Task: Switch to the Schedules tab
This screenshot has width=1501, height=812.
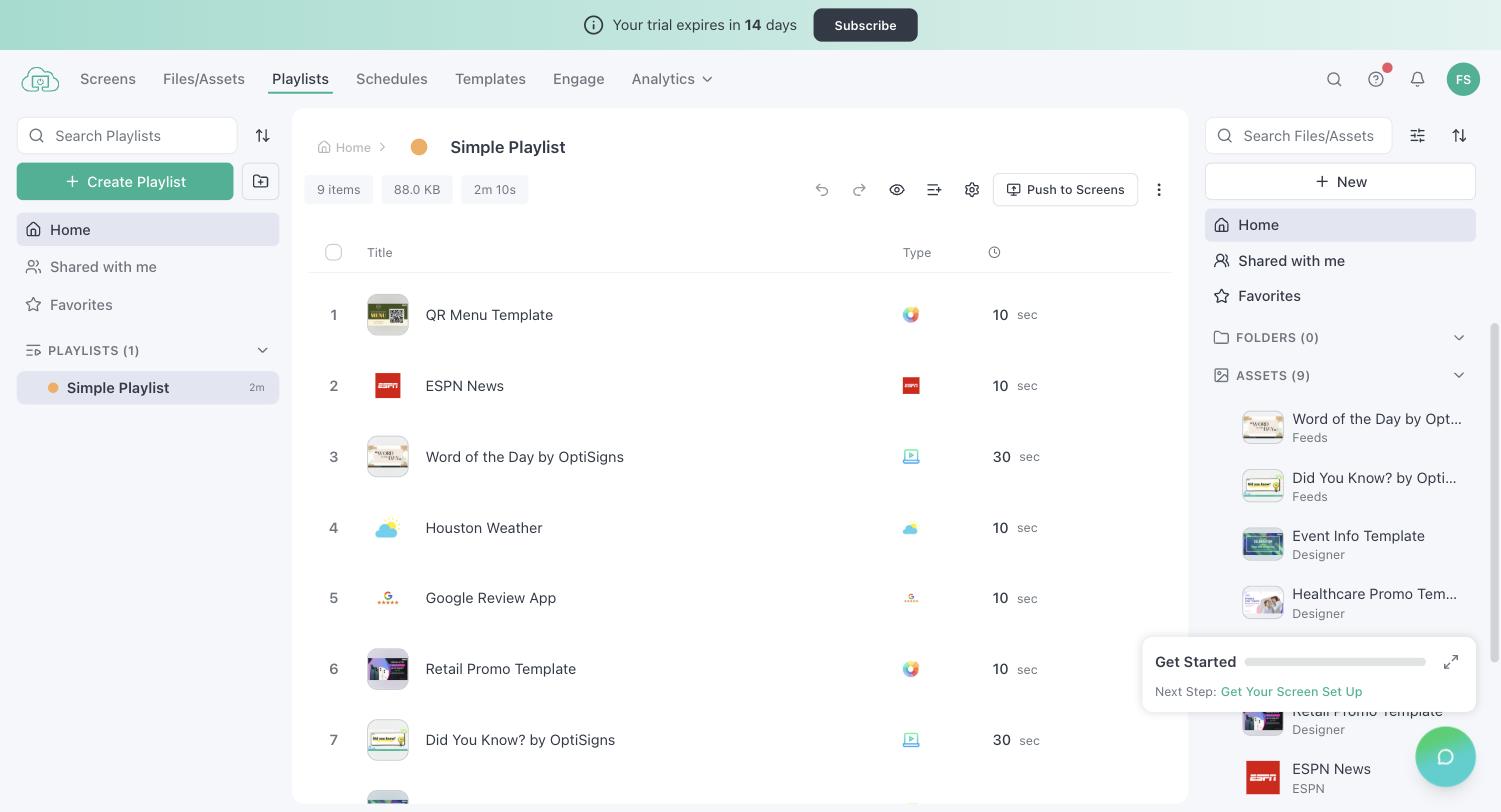Action: pos(392,79)
